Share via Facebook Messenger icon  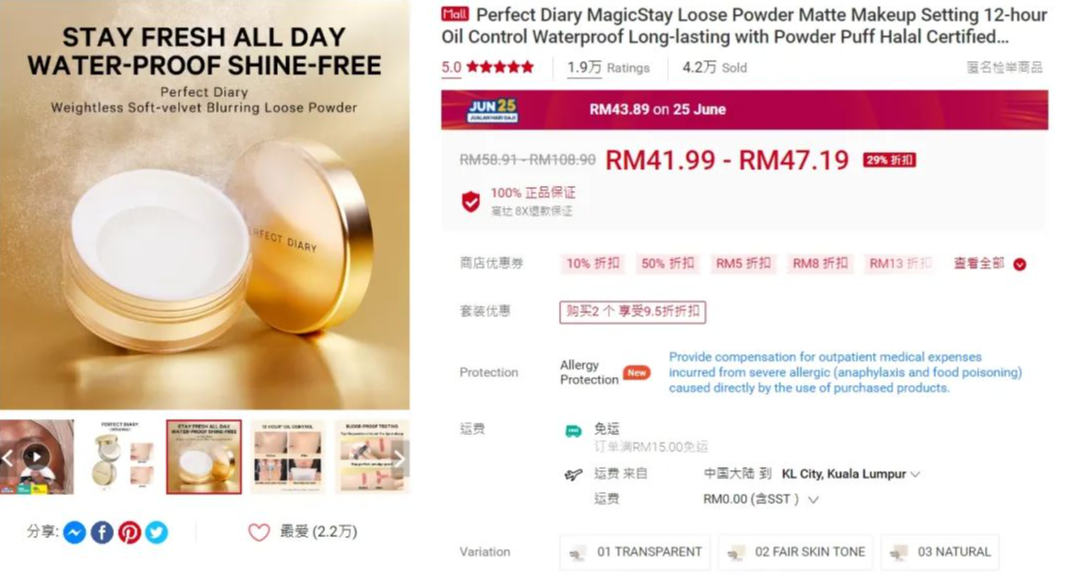pyautogui.click(x=75, y=532)
